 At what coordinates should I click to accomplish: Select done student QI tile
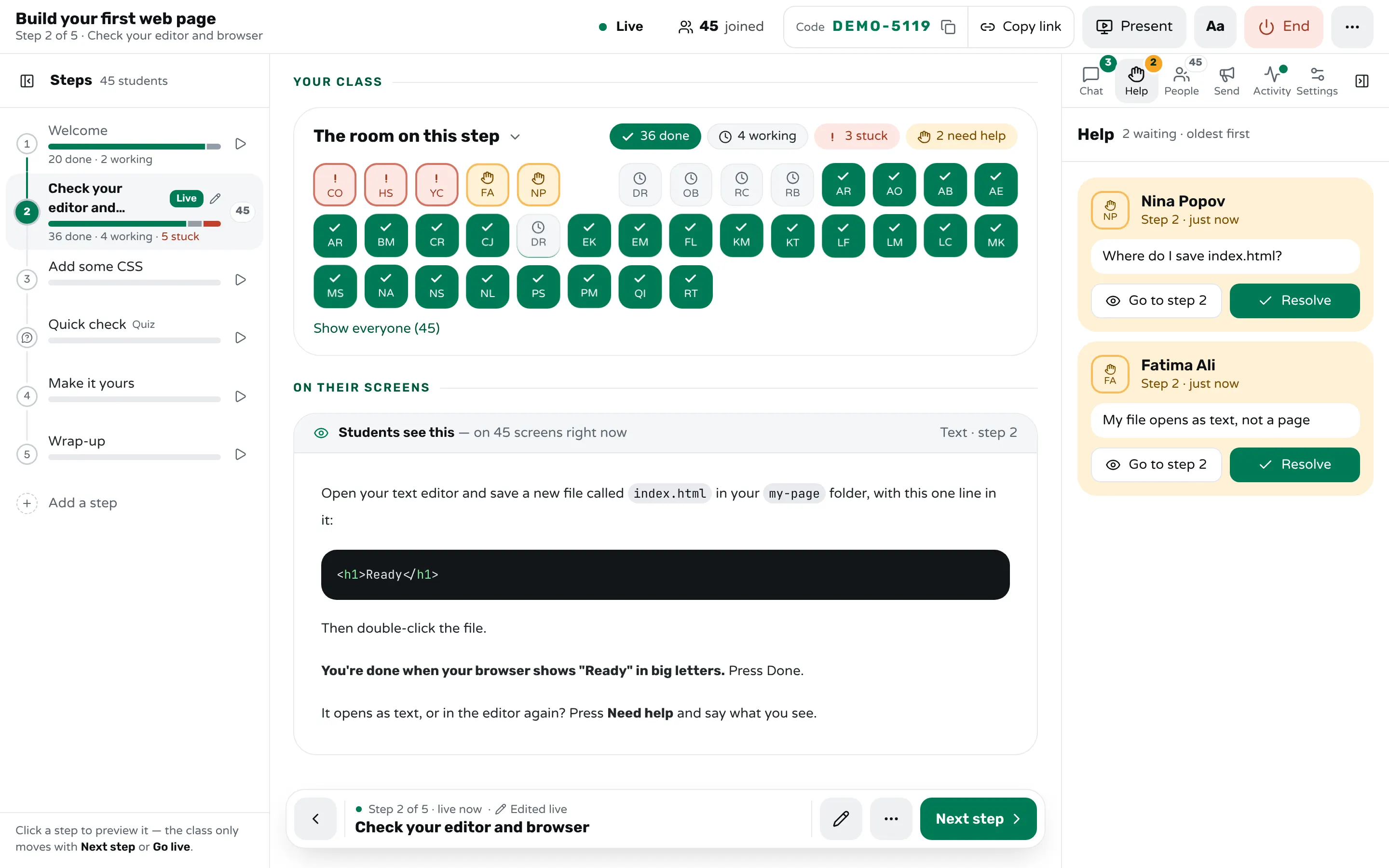640,286
